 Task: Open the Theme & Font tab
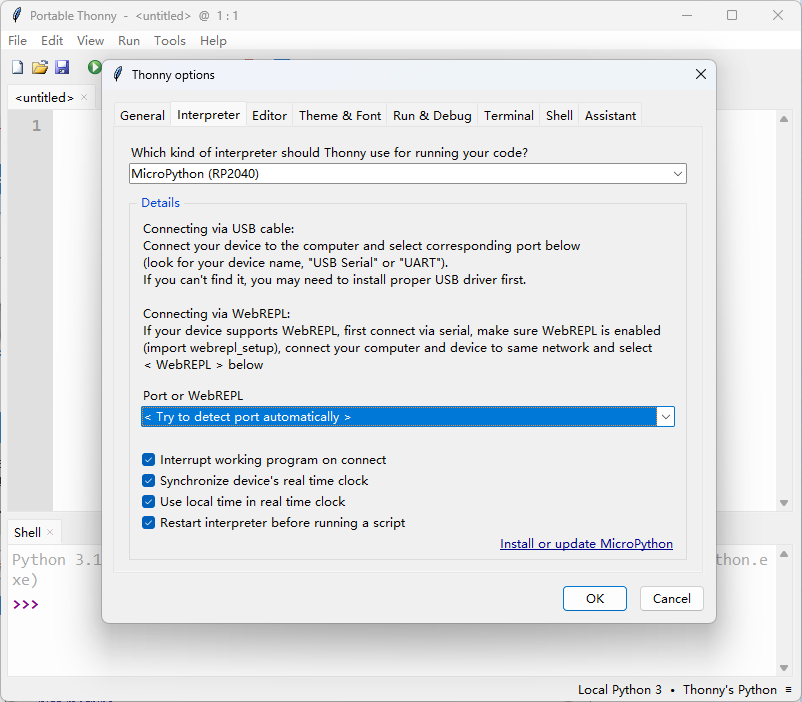340,116
